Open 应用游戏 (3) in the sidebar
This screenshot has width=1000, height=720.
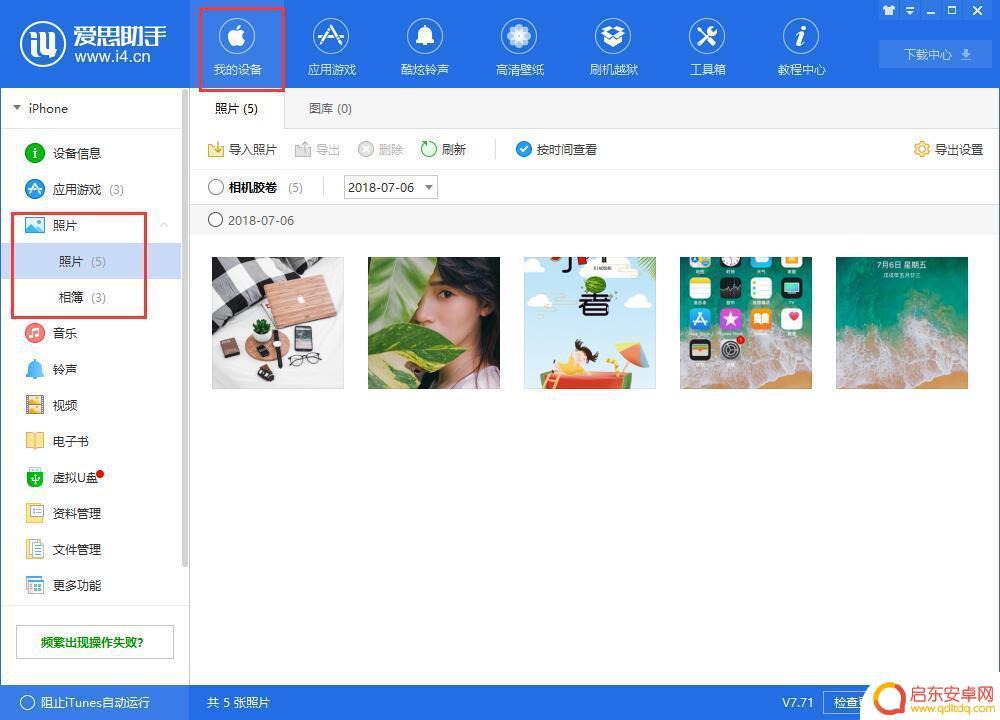pyautogui.click(x=74, y=189)
